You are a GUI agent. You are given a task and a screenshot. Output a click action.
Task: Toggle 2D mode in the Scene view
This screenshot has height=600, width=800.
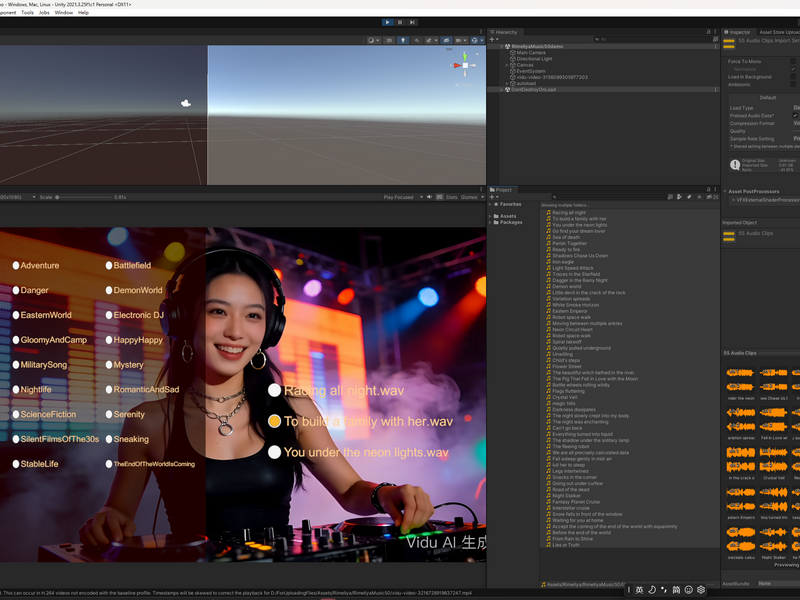pyautogui.click(x=389, y=40)
